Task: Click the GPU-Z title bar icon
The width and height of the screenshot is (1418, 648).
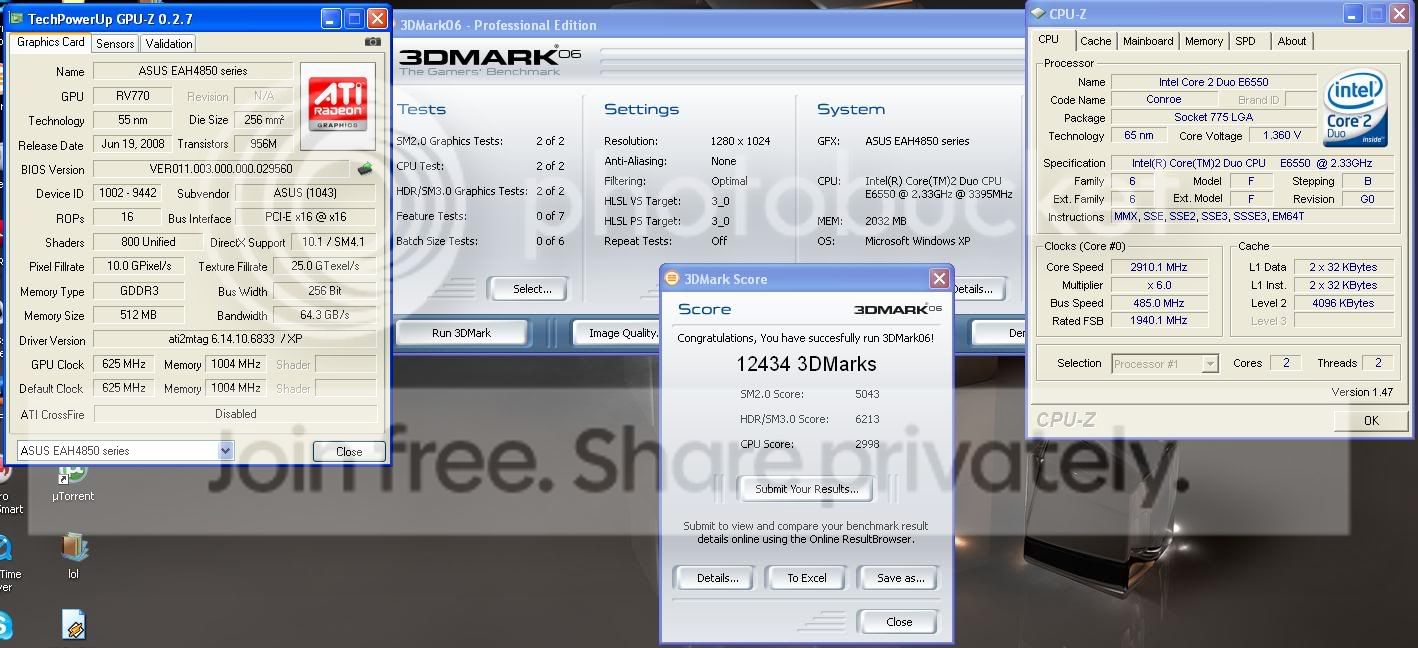Action: pos(16,18)
